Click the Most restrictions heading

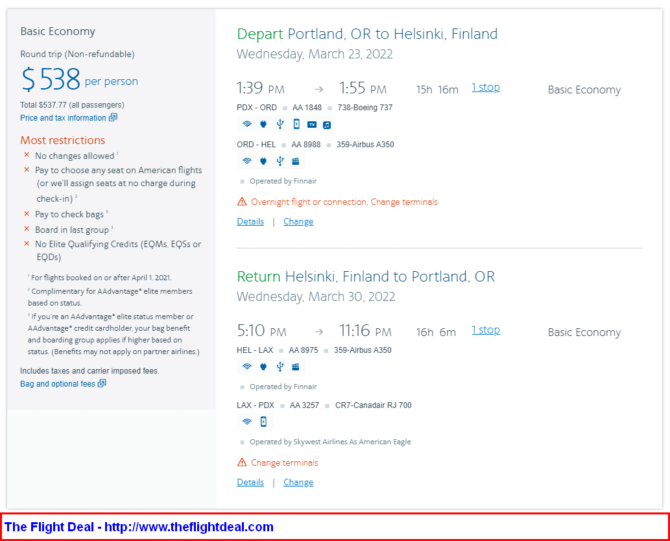pyautogui.click(x=63, y=140)
